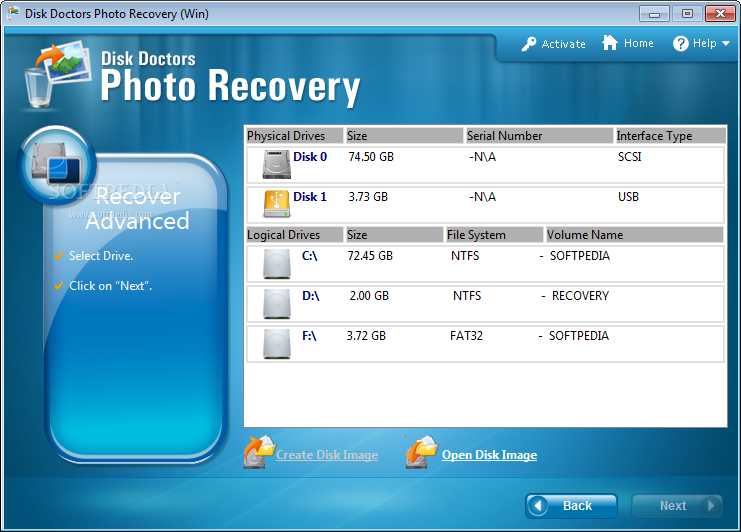Click the Select Drive instruction text
This screenshot has width=741, height=532.
click(101, 256)
